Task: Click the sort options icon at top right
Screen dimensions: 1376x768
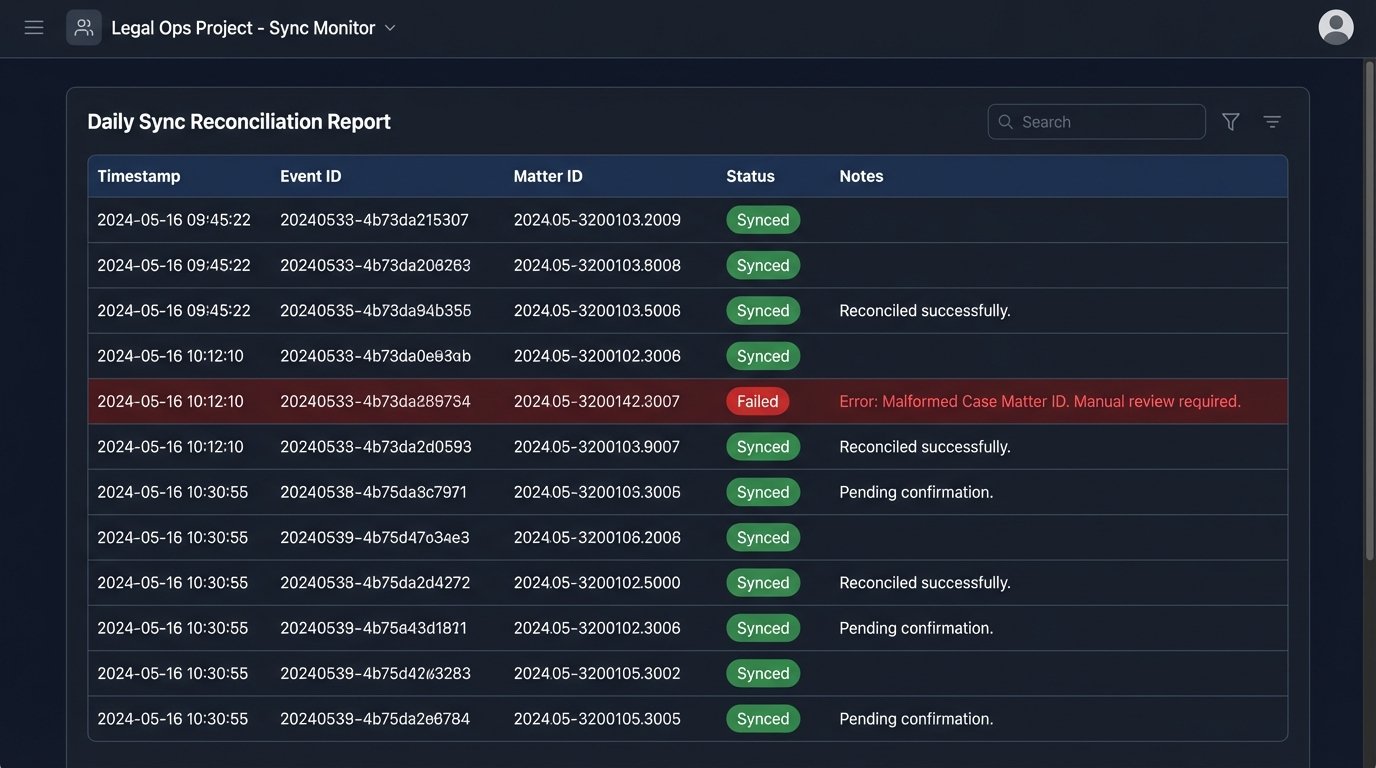Action: tap(1271, 121)
